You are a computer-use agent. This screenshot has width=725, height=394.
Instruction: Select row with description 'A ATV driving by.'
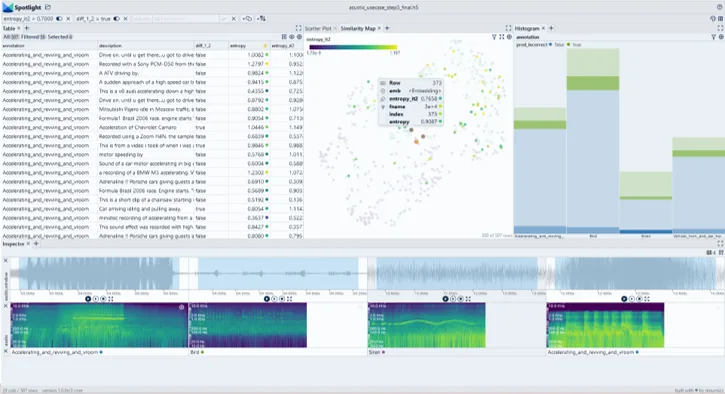click(152, 73)
